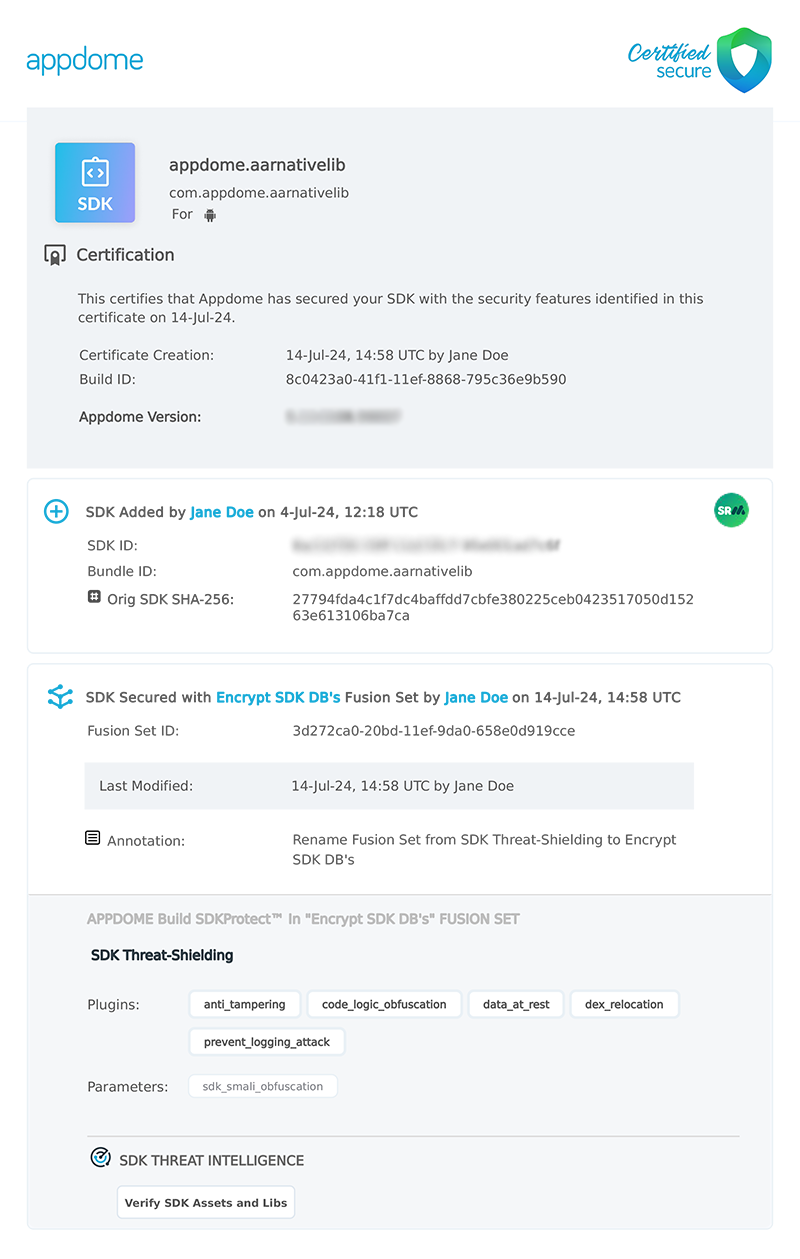Click the Android icon next to 'For'
800x1259 pixels.
pyautogui.click(x=209, y=214)
